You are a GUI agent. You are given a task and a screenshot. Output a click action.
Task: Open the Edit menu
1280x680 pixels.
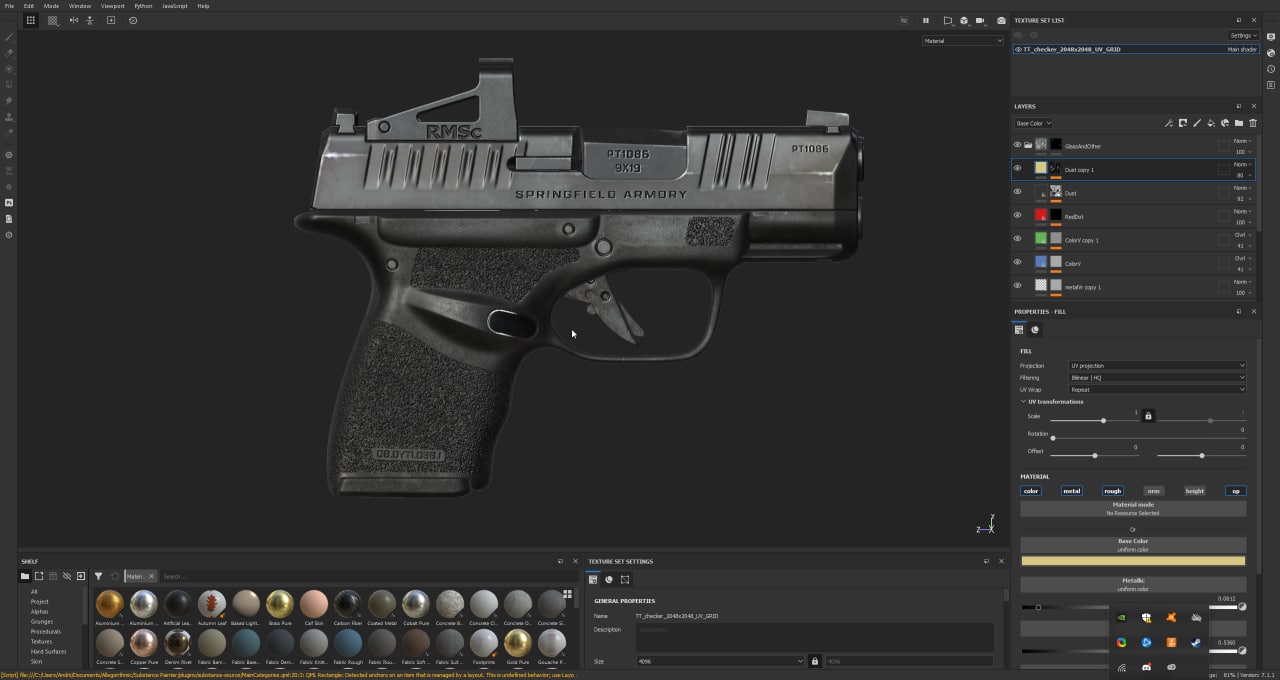coord(29,6)
